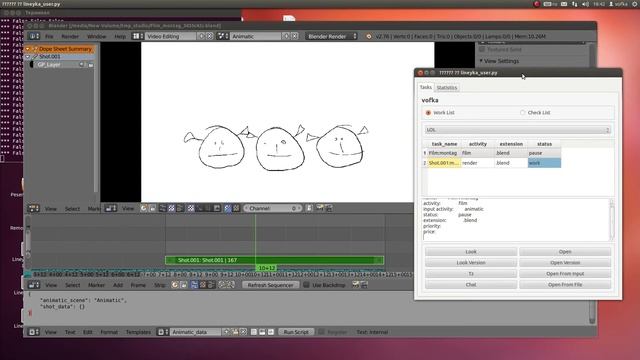Toggle the Register checkbox in text editor
Screen dimensions: 640x360
tap(322, 332)
